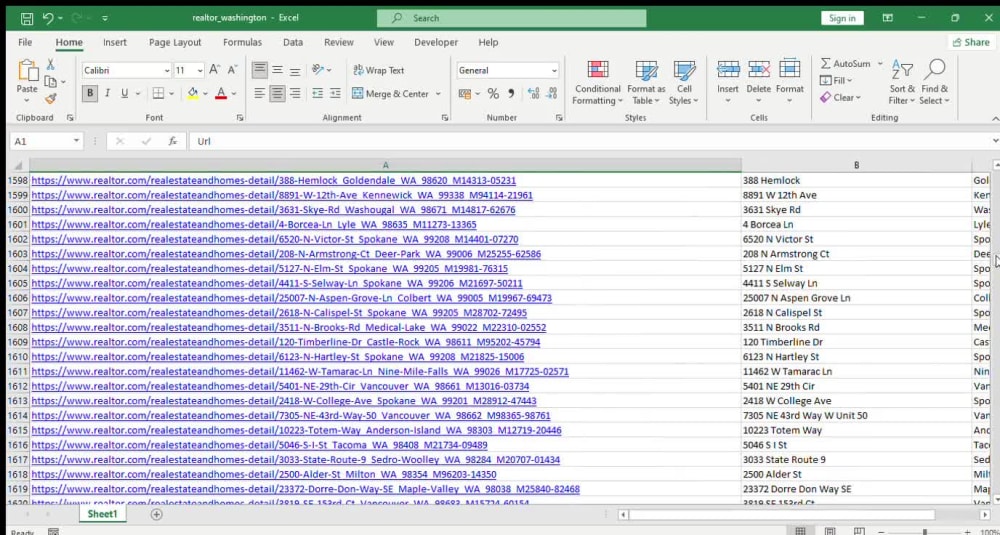Open the Clear dropdown
The width and height of the screenshot is (1000, 535).
click(840, 98)
